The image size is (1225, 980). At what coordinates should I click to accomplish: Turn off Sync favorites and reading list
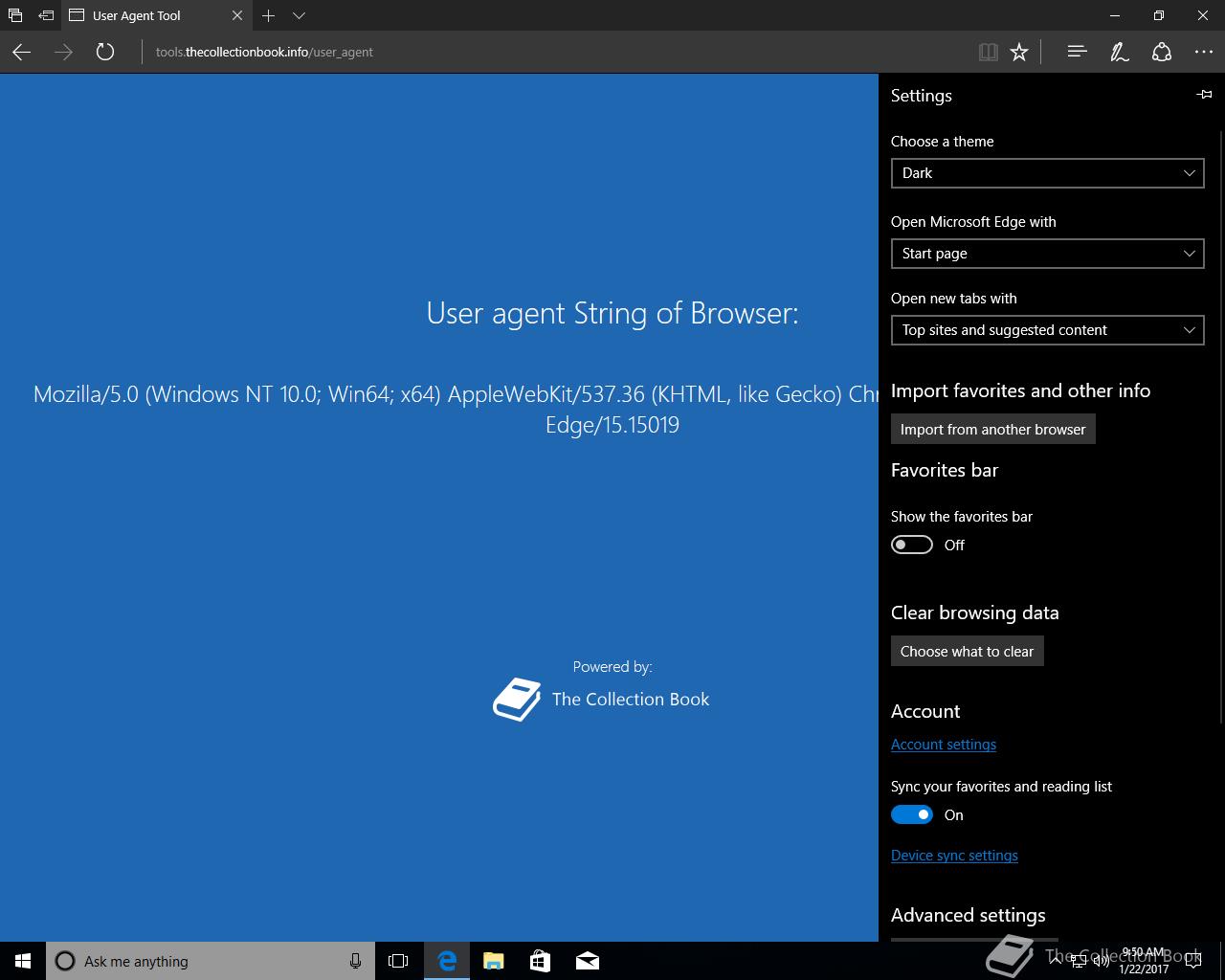click(x=911, y=814)
